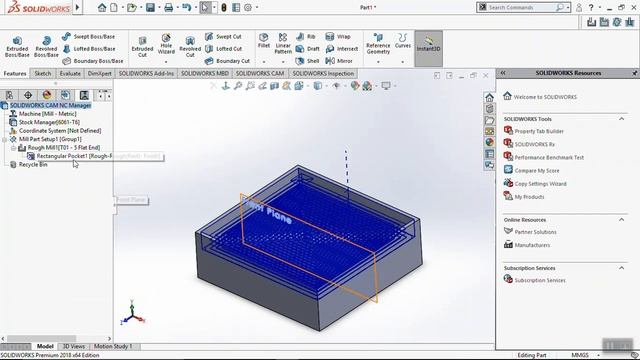
Task: Click the Swept Cut feature
Action: (x=223, y=37)
